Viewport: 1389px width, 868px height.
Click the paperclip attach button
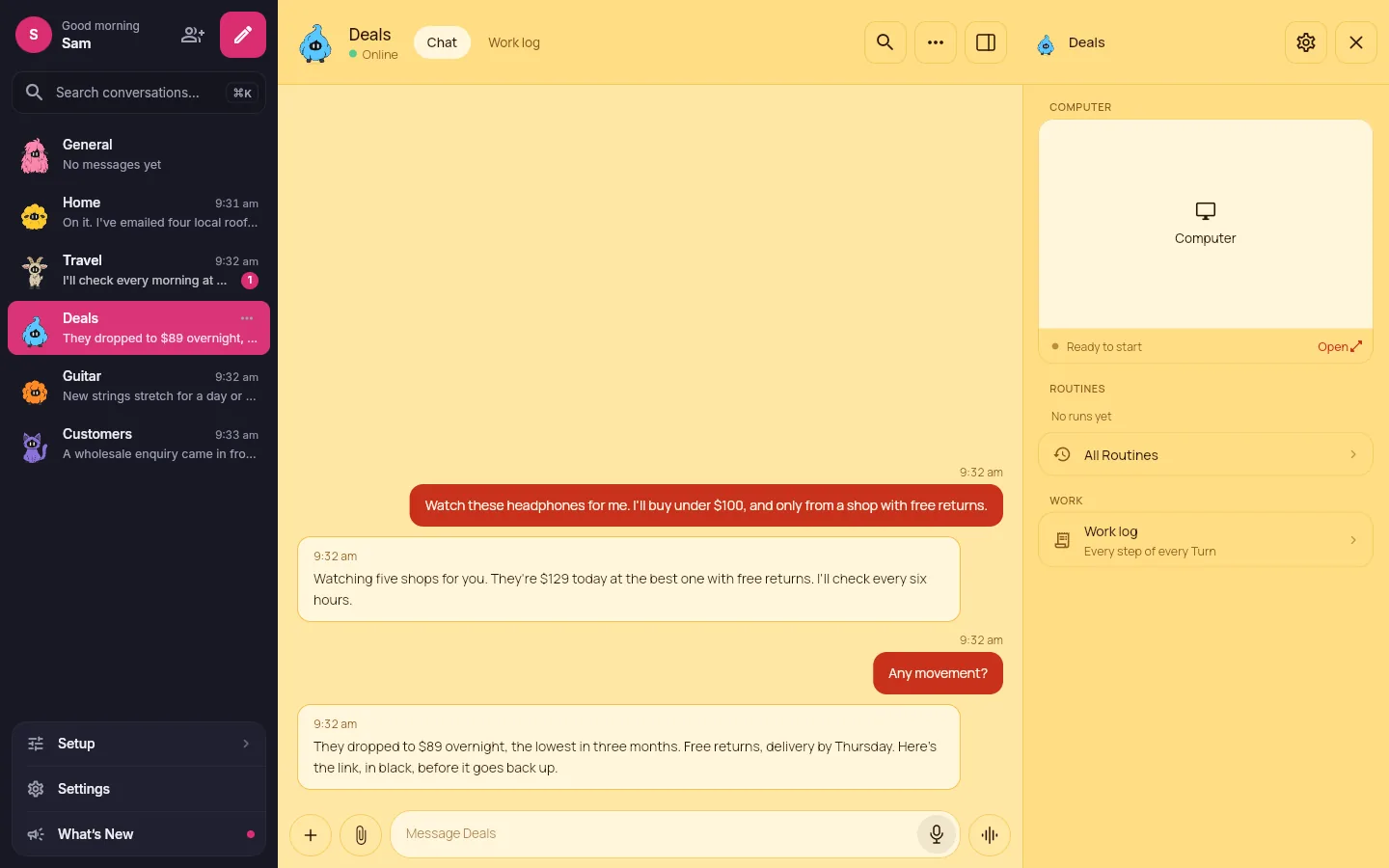(361, 835)
